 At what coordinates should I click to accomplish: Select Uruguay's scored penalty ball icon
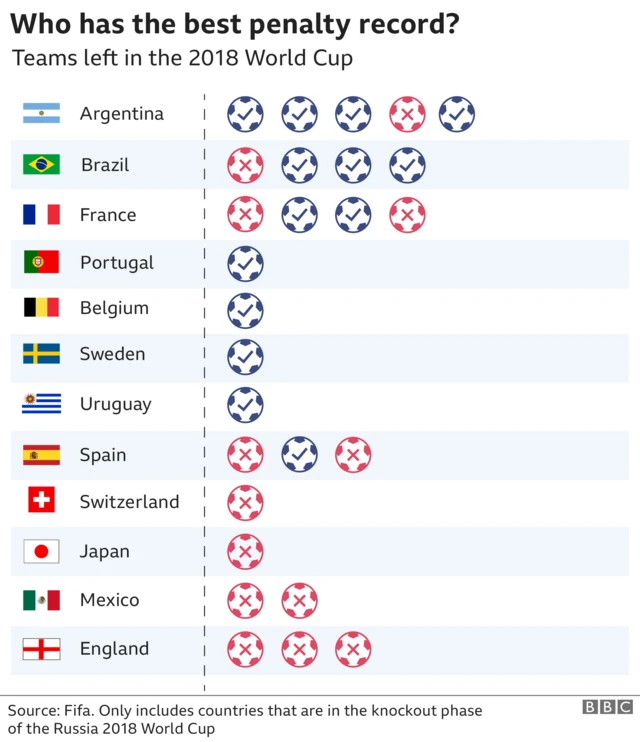245,405
